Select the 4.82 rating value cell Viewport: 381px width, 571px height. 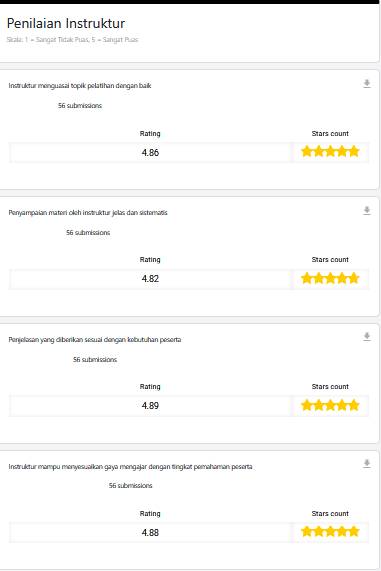coord(150,279)
